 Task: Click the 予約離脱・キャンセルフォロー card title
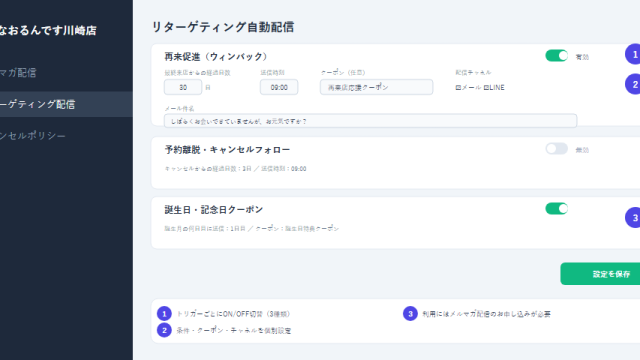click(227, 149)
